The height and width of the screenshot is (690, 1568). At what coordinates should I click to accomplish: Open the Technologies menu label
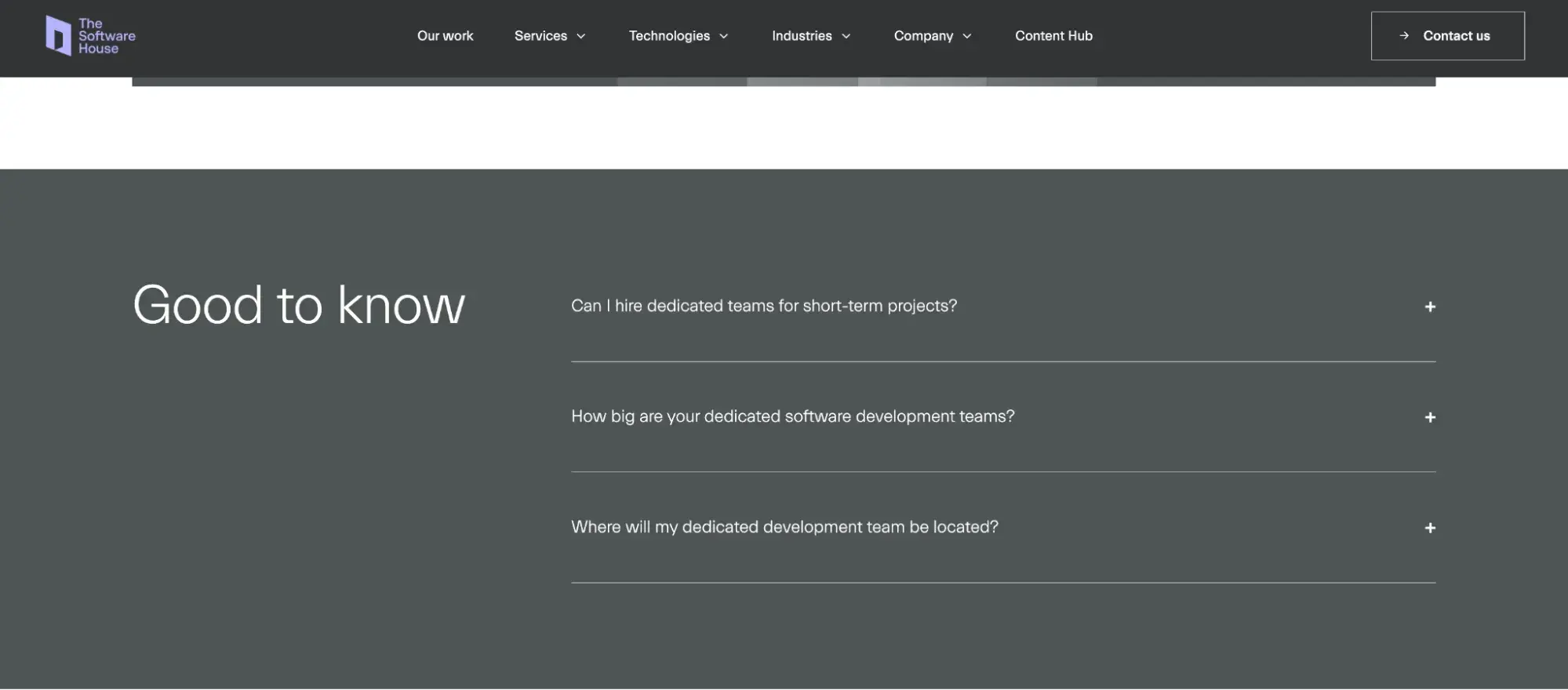click(669, 36)
